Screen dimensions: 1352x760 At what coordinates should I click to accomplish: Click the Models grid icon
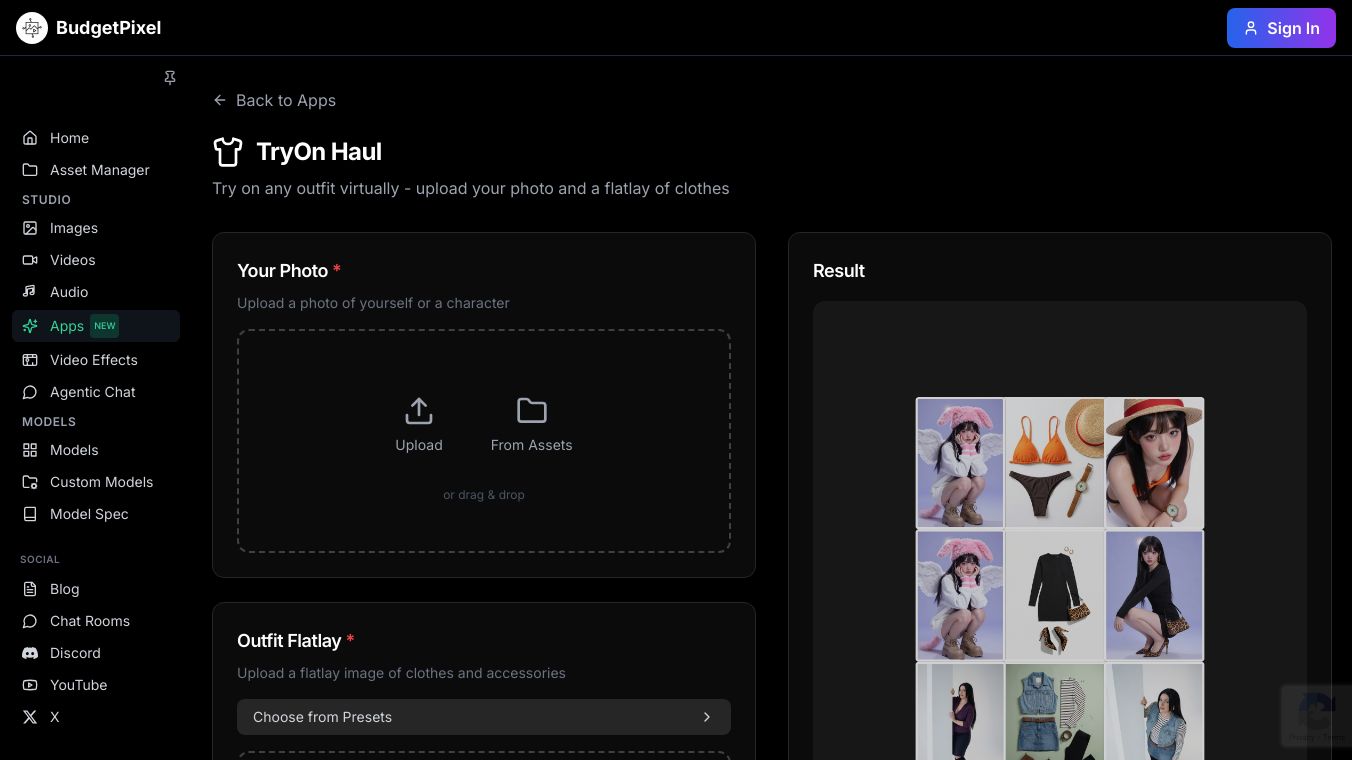(30, 450)
